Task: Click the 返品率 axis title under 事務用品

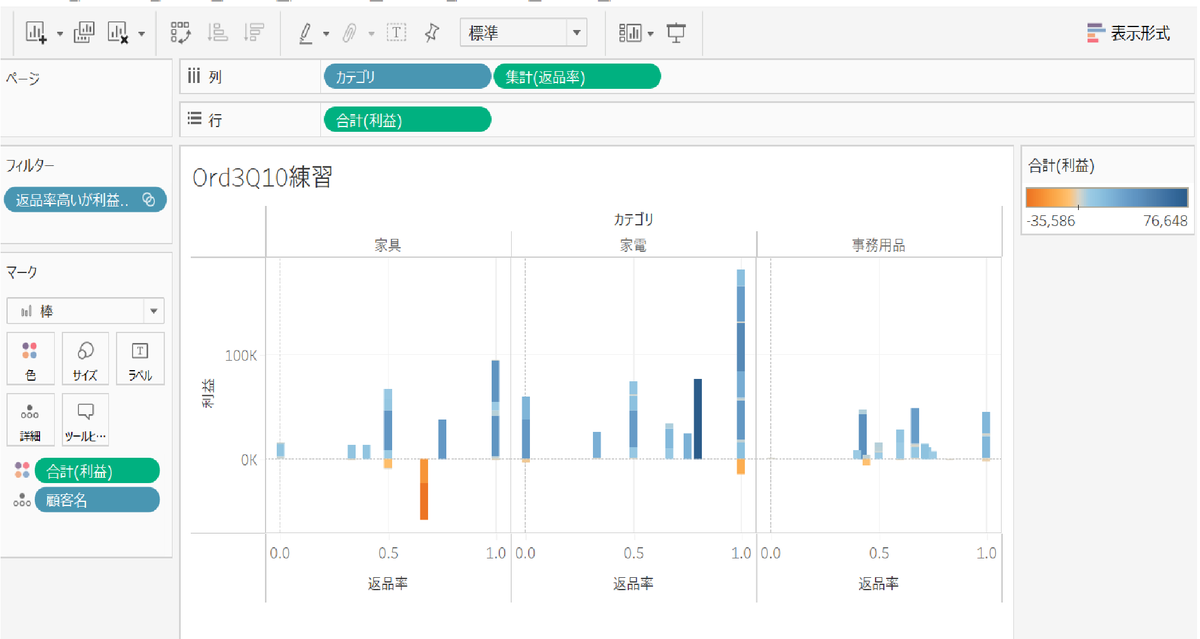Action: click(879, 583)
